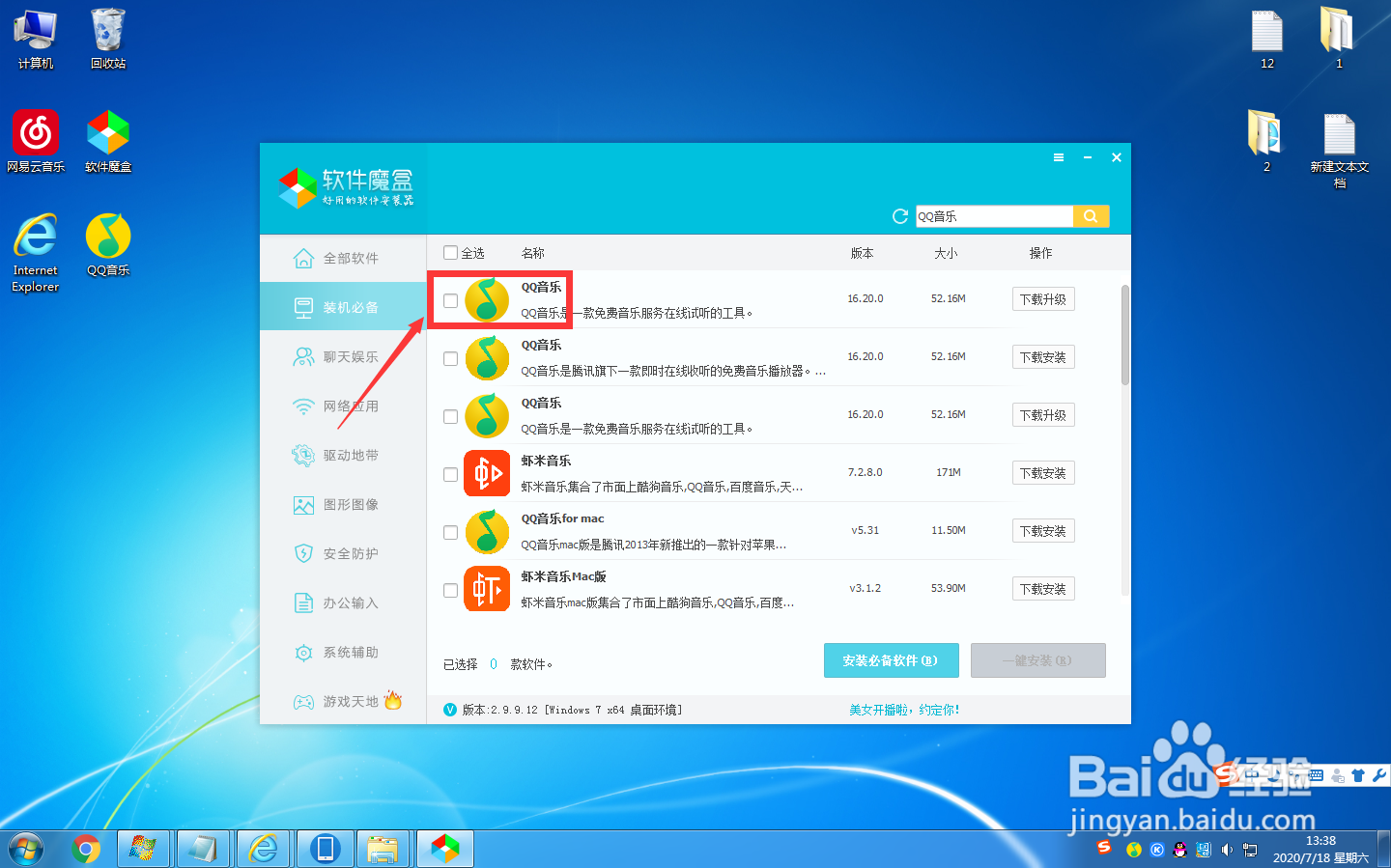Click the QQ penguin icon in the tray
This screenshot has width=1391, height=868.
1179,850
